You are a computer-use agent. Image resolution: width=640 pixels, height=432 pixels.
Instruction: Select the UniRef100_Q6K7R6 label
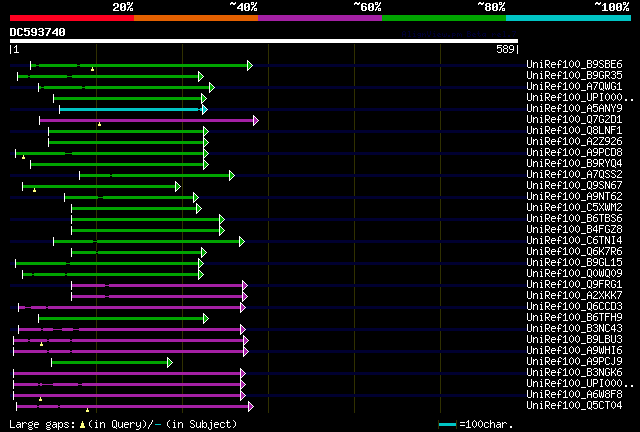point(574,252)
